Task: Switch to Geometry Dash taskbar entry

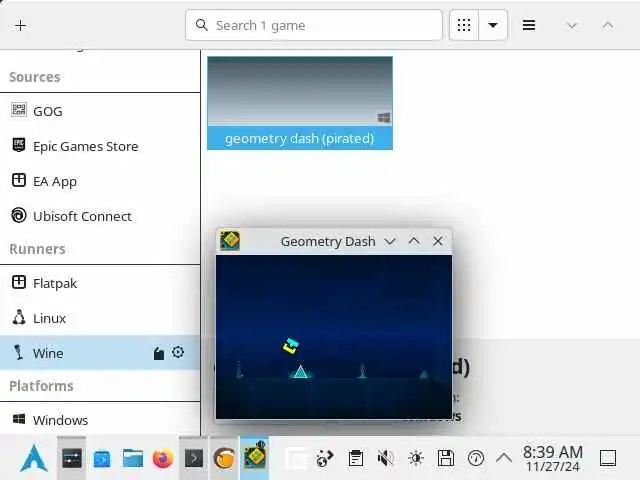Action: 254,456
